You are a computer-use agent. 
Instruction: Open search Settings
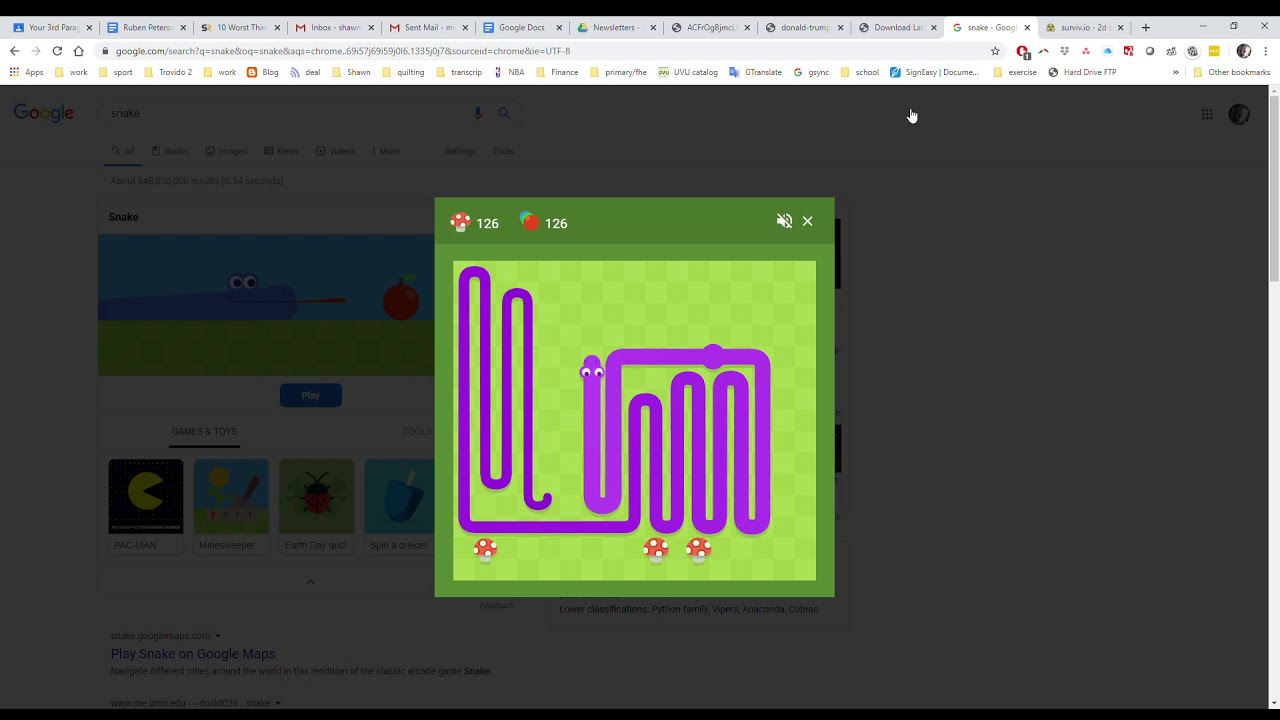pos(460,151)
